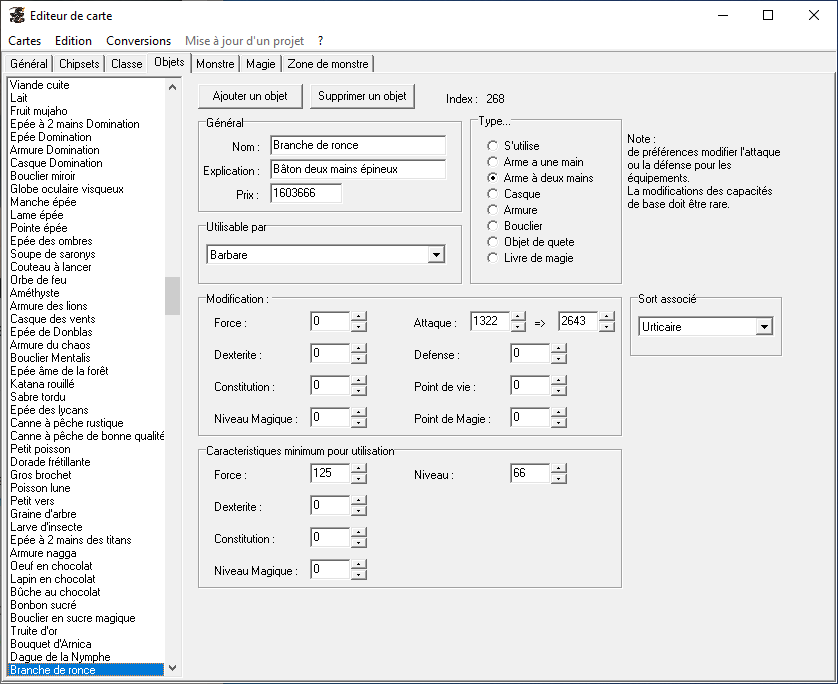
Task: Open the Conversions menu
Action: coord(138,41)
